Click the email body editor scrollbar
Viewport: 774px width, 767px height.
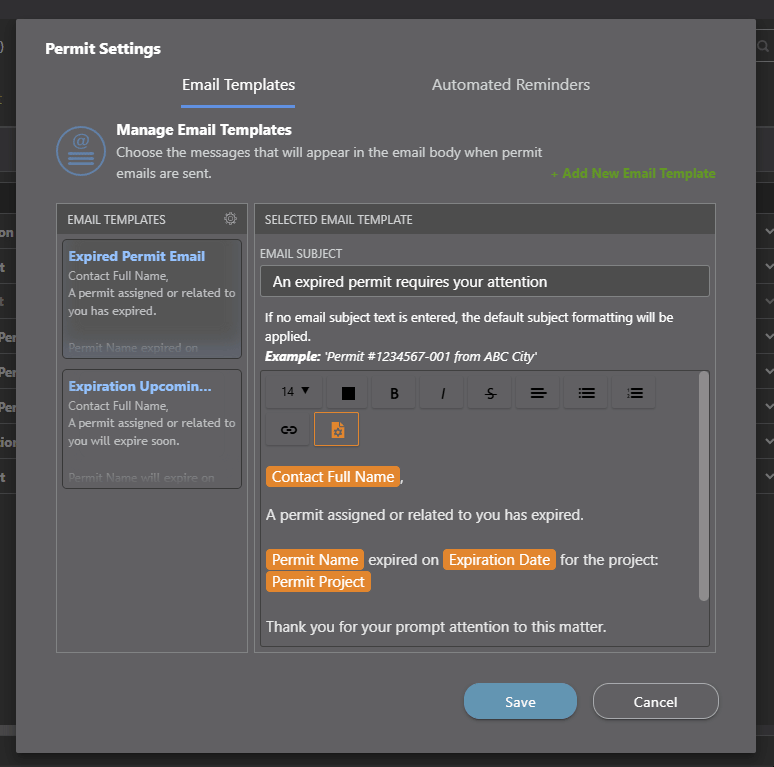point(704,486)
